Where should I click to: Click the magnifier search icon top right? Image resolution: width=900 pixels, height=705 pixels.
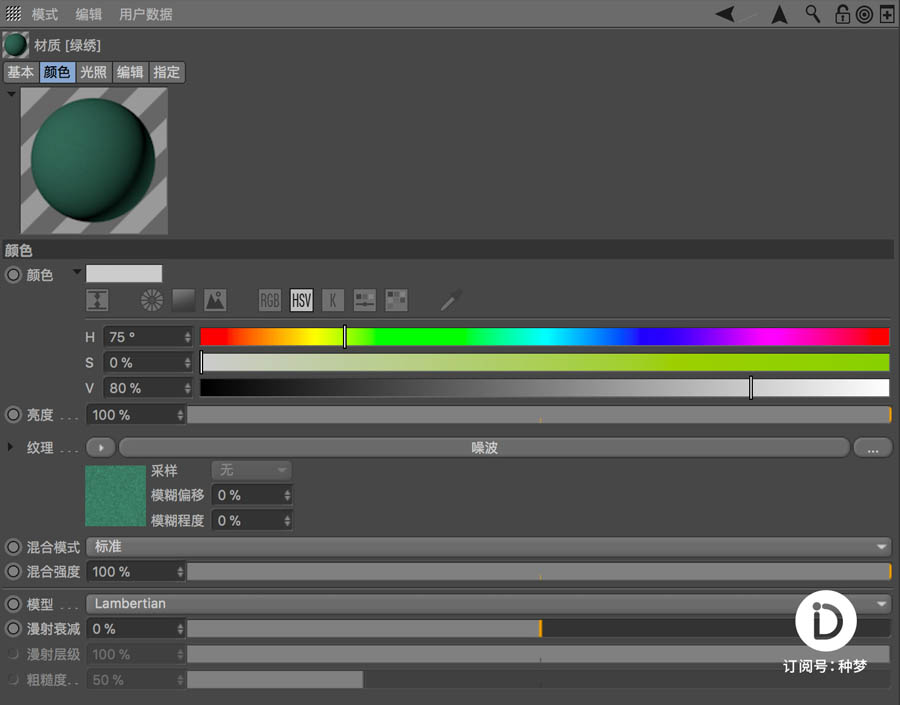coord(812,14)
